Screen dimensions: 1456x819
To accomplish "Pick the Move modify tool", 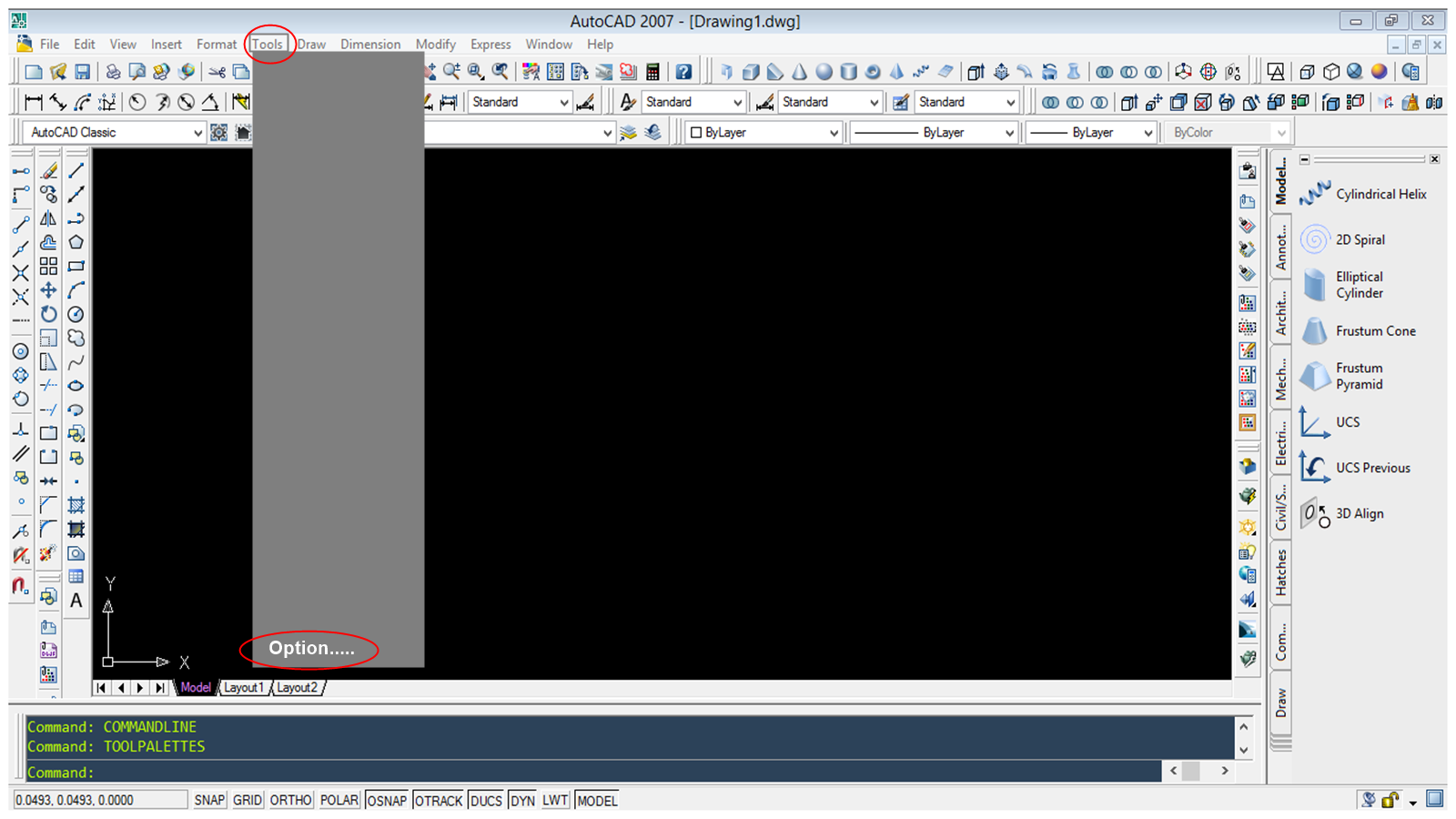I will [49, 289].
